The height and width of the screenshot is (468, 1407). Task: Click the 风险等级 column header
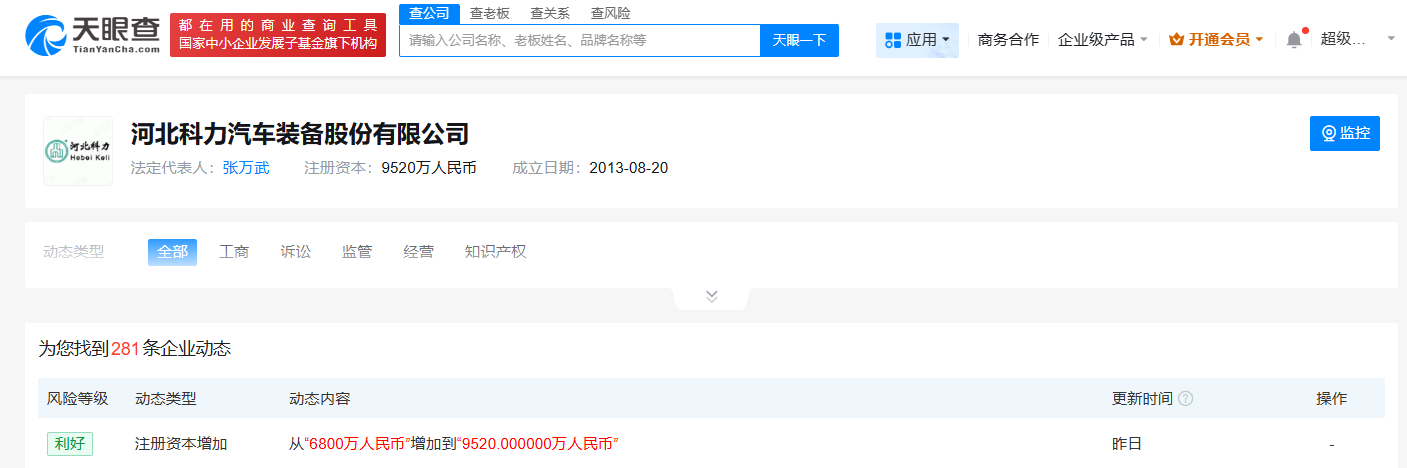[77, 399]
